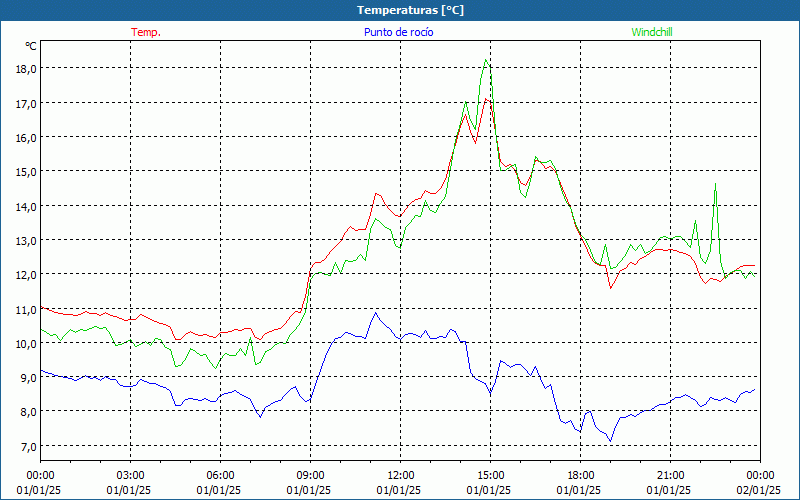Click the red Temp. legend label
Image resolution: width=800 pixels, height=500 pixels.
146,32
